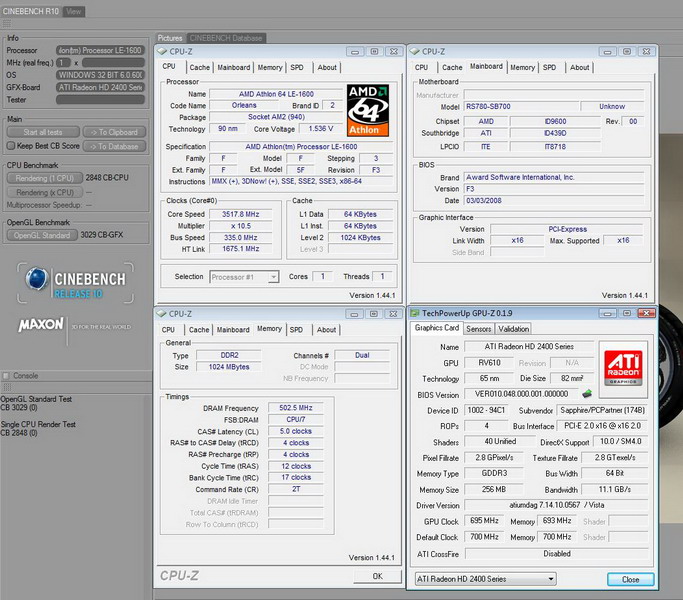The width and height of the screenshot is (683, 600).
Task: Switch to the CINEBENCH Database tab
Action: point(226,38)
